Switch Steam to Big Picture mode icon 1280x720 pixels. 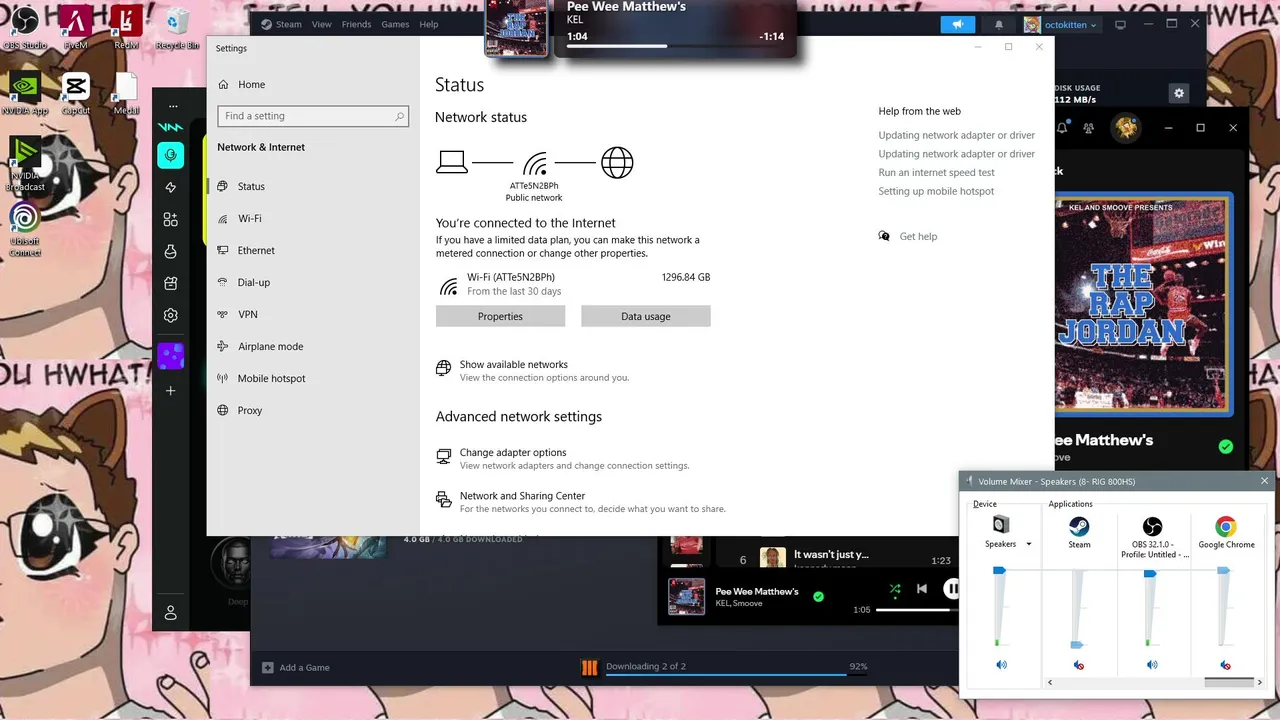click(x=1120, y=24)
